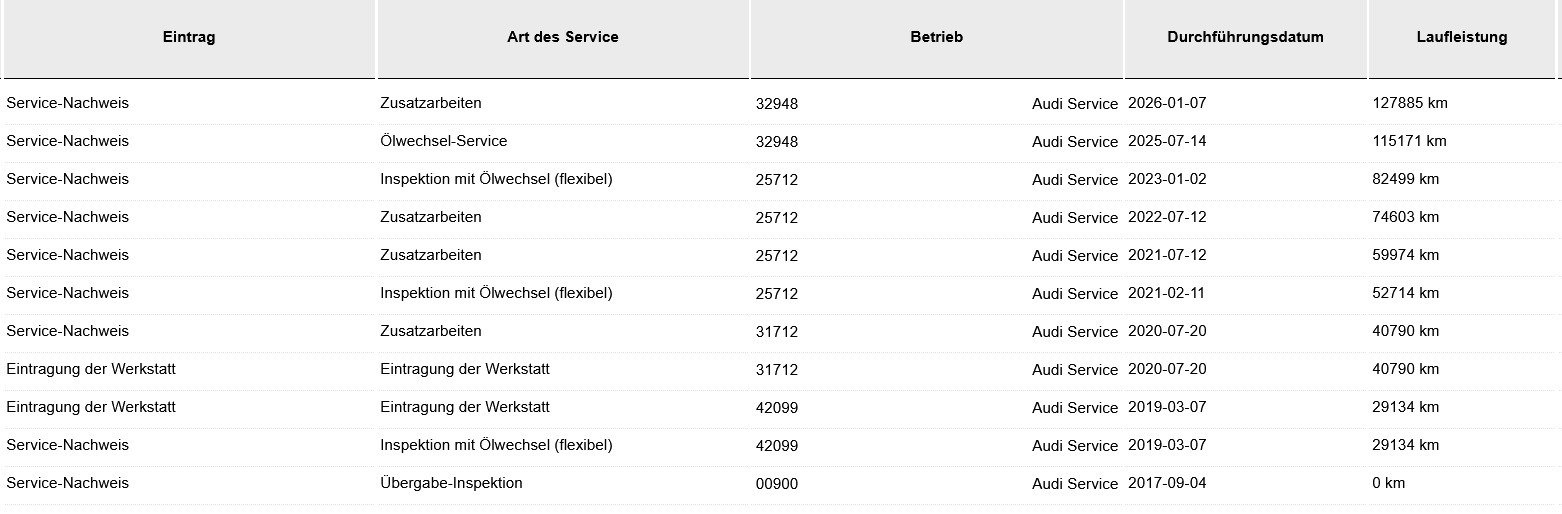
Task: Click the Eintrag column header
Action: tap(189, 37)
